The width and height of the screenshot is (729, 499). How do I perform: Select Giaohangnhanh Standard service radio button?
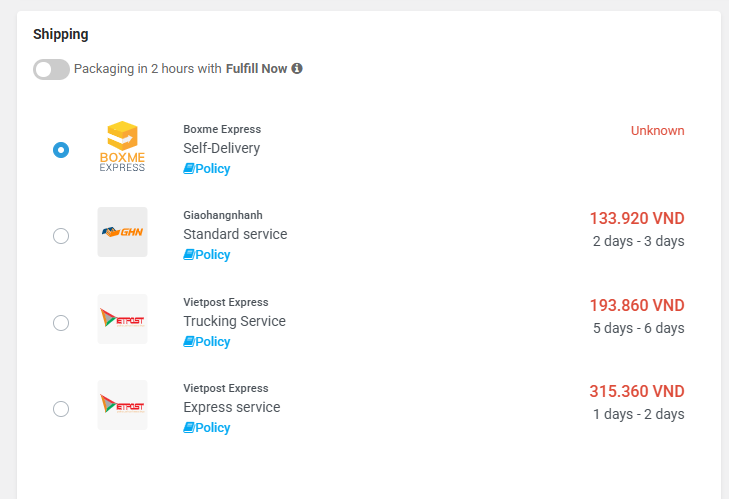61,236
